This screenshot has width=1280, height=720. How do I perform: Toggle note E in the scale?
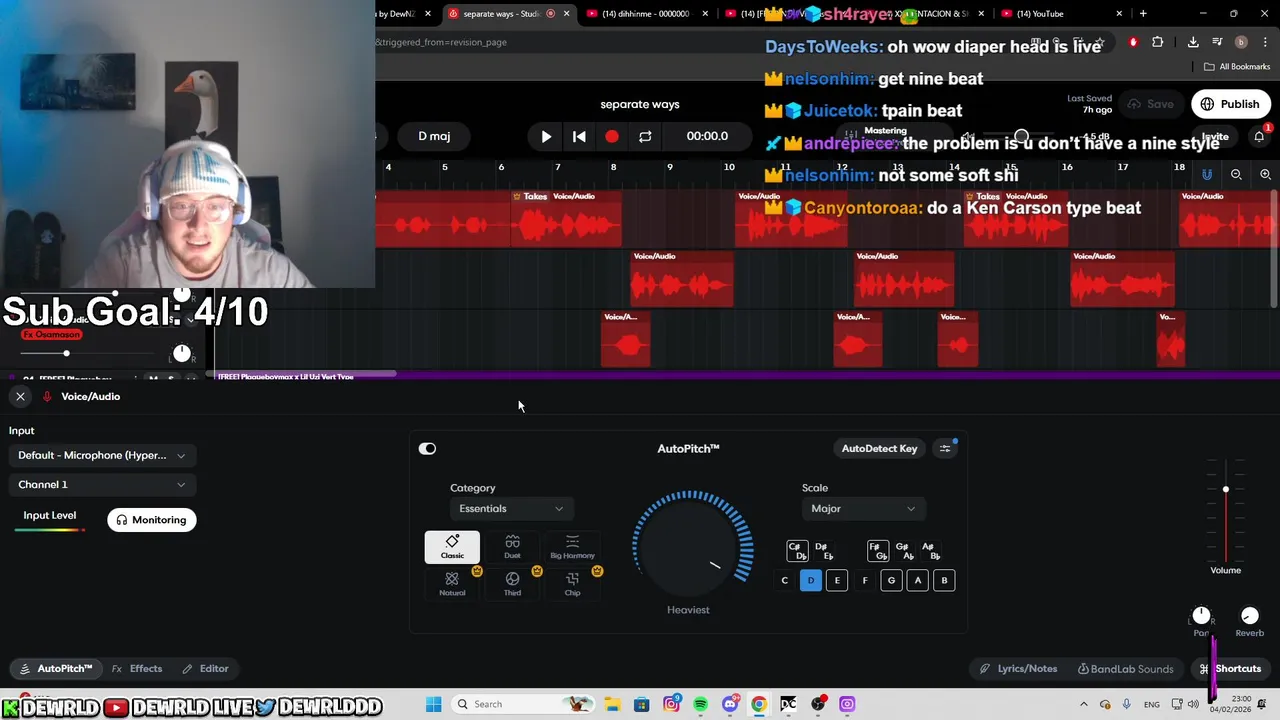837,580
